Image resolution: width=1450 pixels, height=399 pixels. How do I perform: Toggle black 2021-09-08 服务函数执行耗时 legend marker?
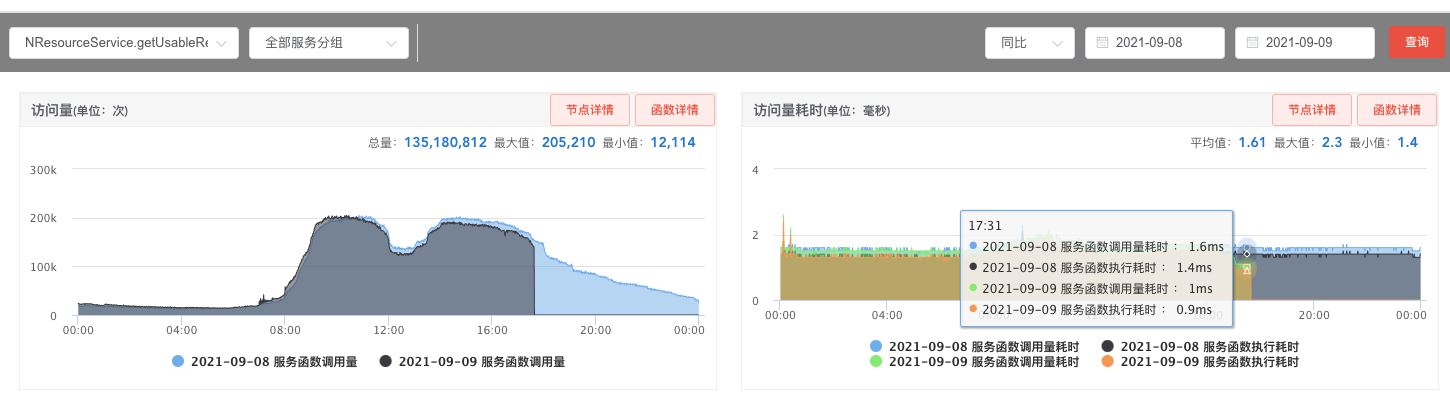point(1108,346)
